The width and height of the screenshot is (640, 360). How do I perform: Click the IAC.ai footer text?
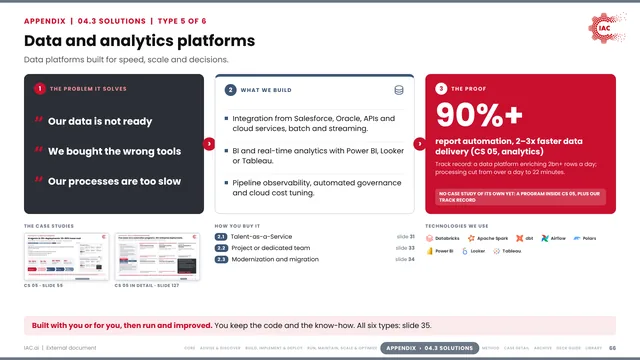click(31, 348)
